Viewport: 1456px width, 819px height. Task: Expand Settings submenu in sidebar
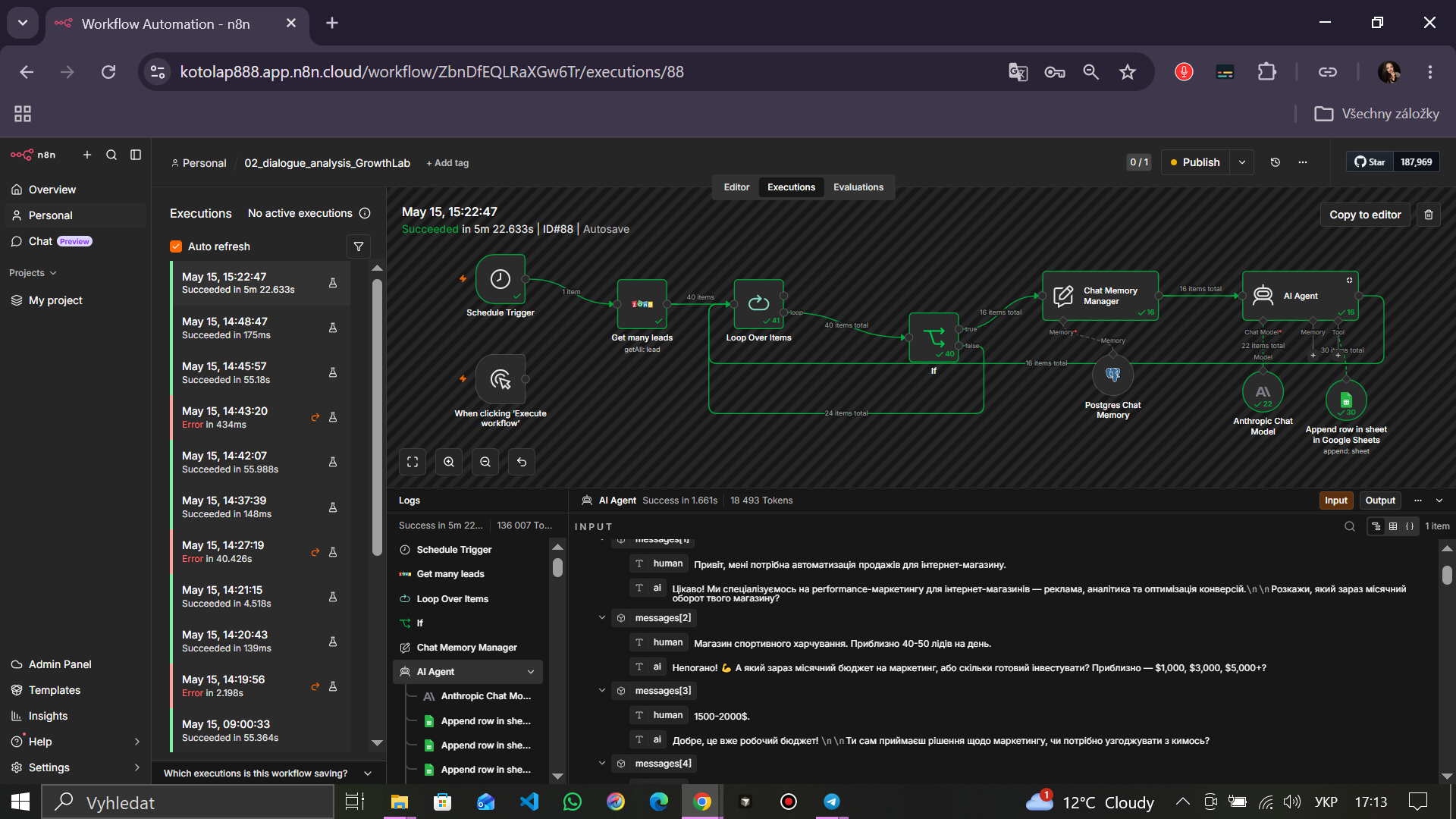coord(137,767)
